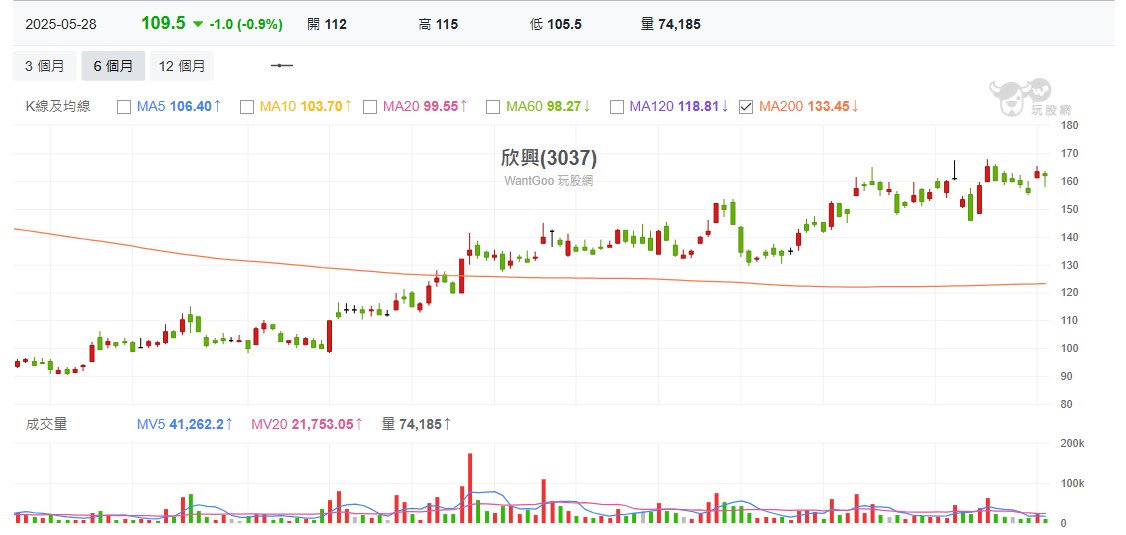The height and width of the screenshot is (535, 1126).
Task: Click the up arrow after MA5 106.40
Action: point(218,106)
